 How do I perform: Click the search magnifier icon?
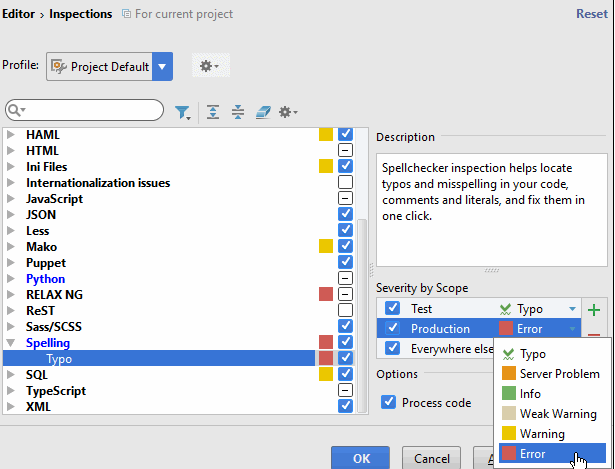coord(16,110)
